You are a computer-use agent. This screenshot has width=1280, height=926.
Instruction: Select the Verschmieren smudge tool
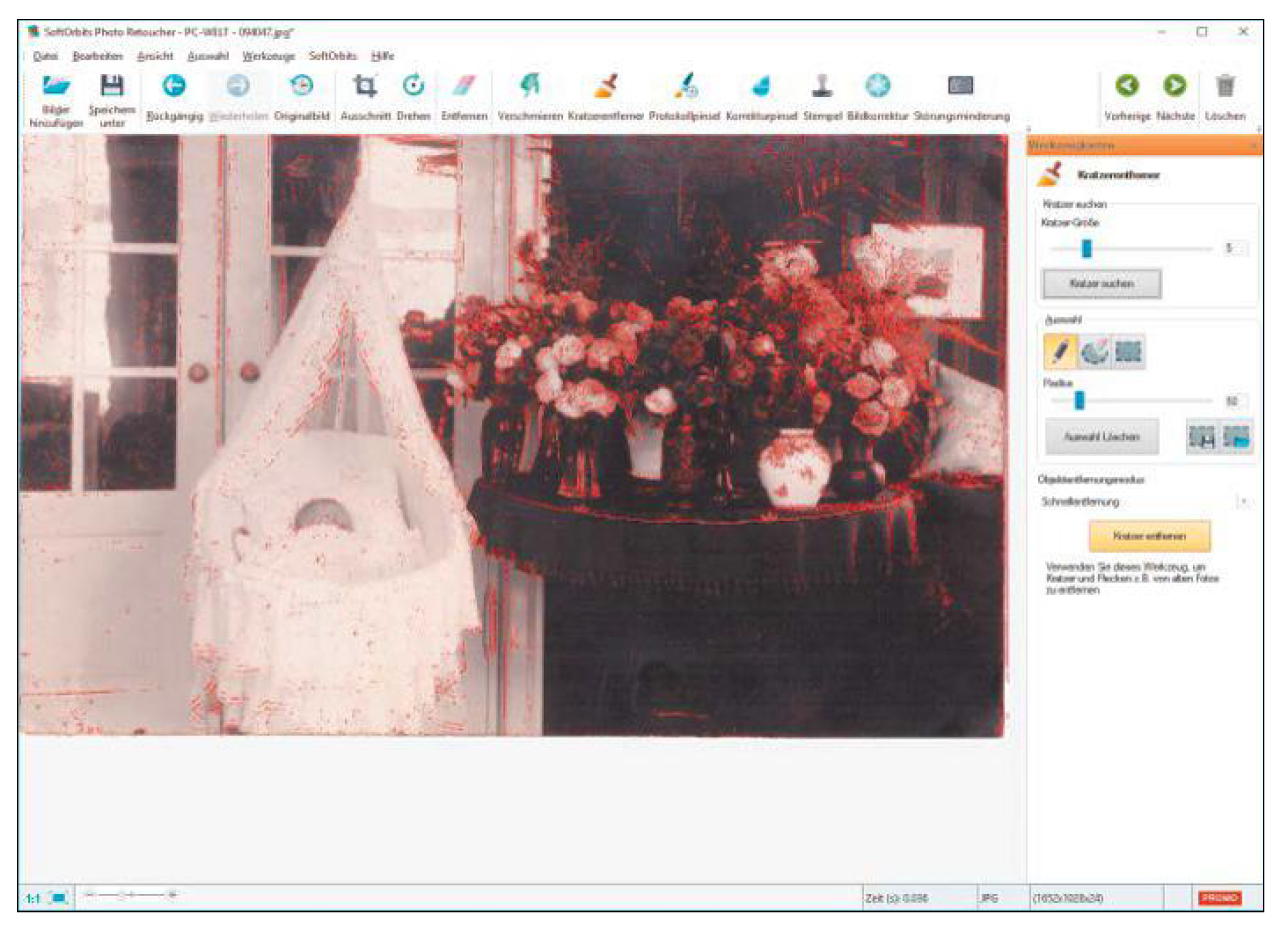[529, 88]
